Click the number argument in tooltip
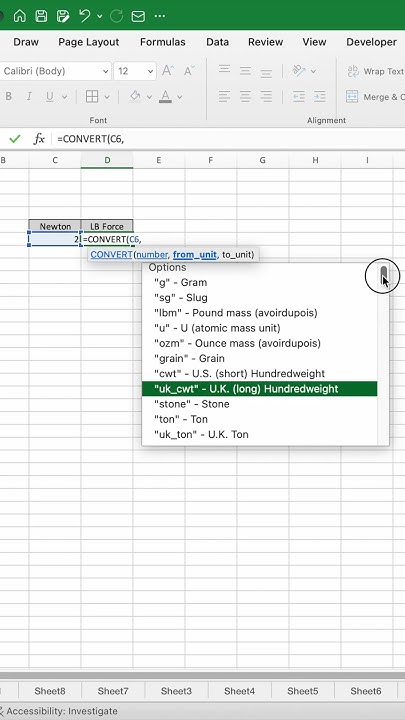 pyautogui.click(x=152, y=254)
